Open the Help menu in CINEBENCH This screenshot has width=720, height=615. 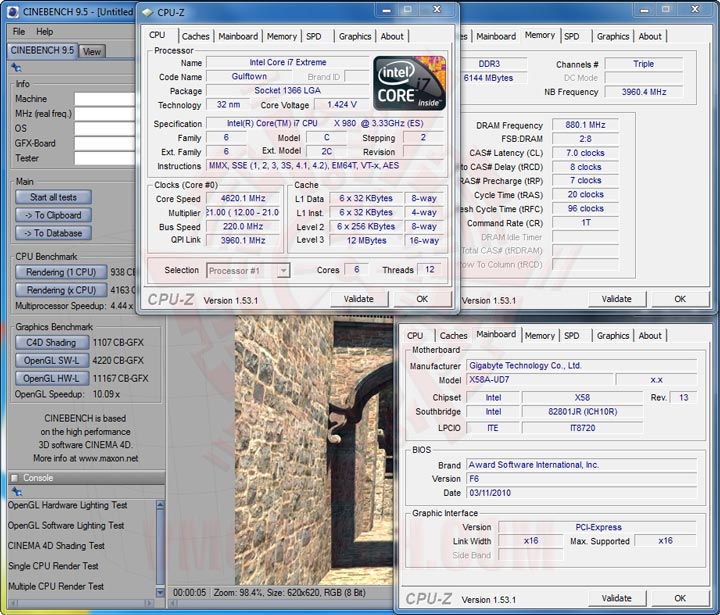pos(45,32)
